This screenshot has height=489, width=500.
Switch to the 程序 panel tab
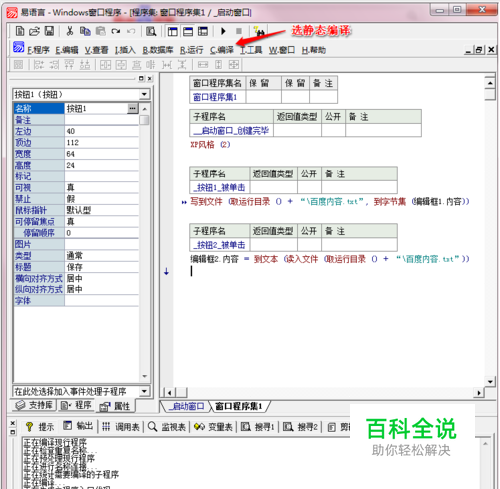click(76, 405)
